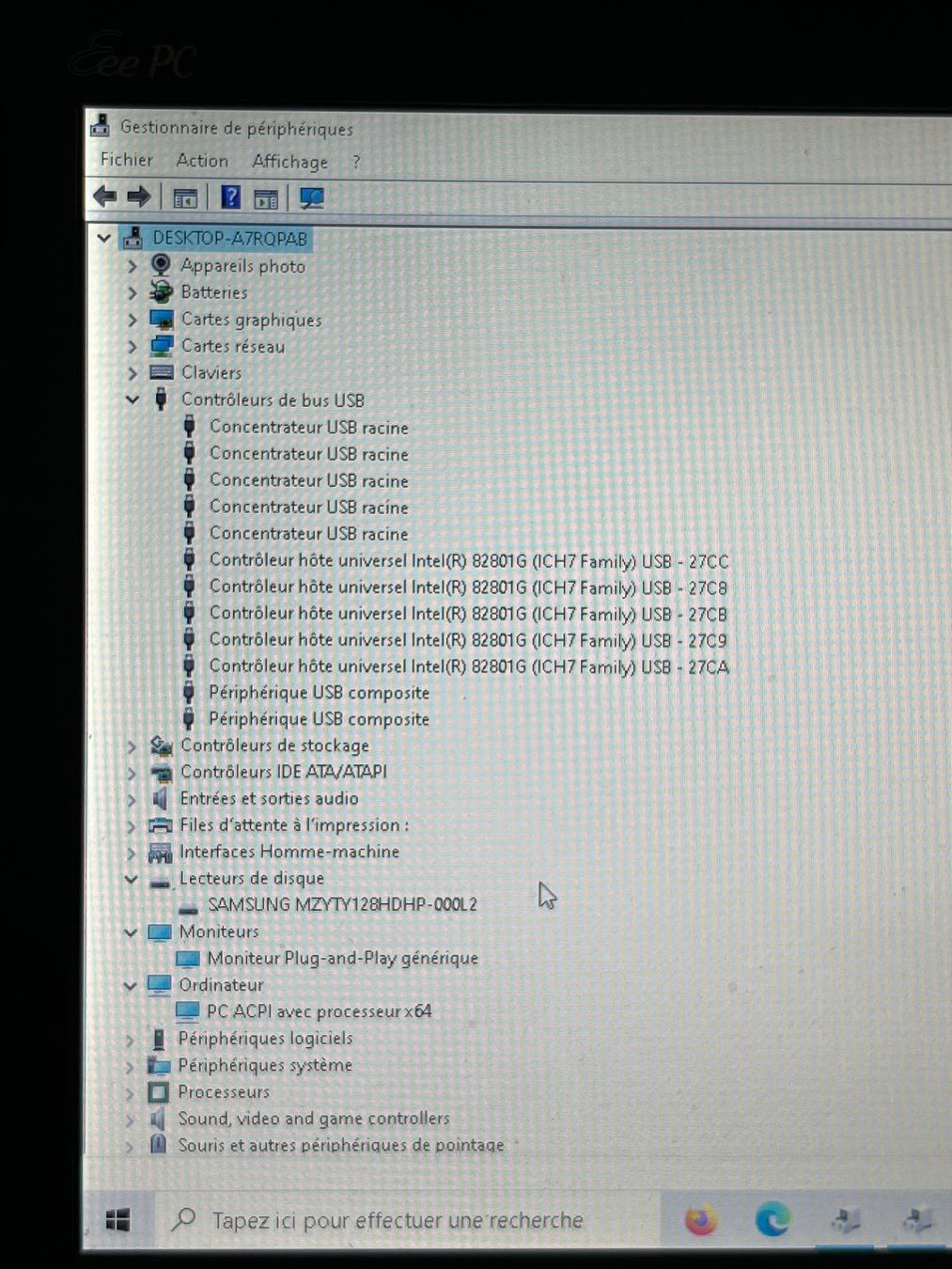Click the Batteries category icon

(162, 291)
